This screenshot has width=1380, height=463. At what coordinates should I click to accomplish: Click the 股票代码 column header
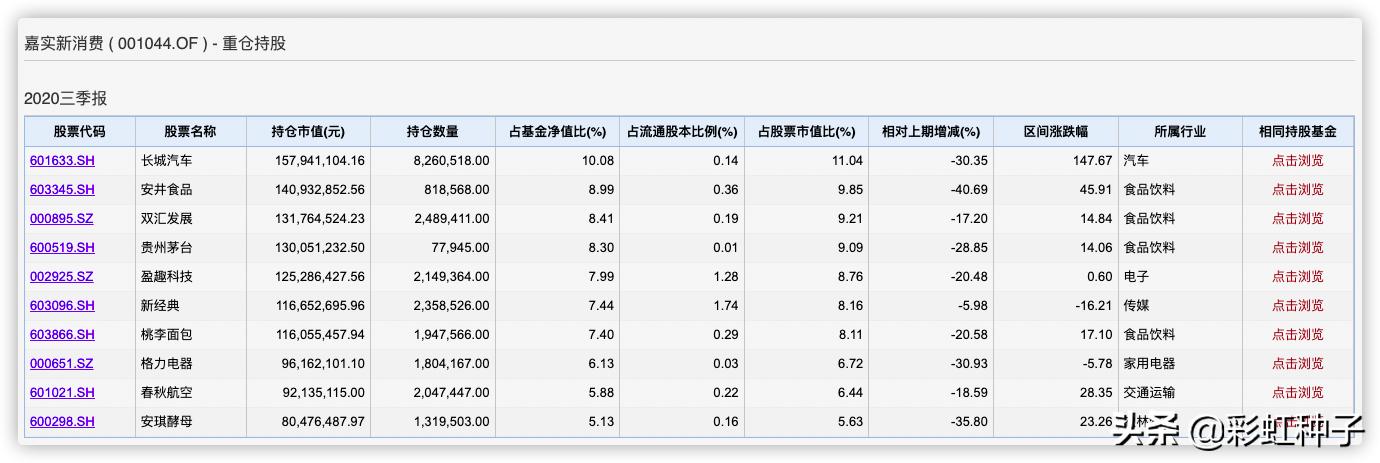click(79, 131)
